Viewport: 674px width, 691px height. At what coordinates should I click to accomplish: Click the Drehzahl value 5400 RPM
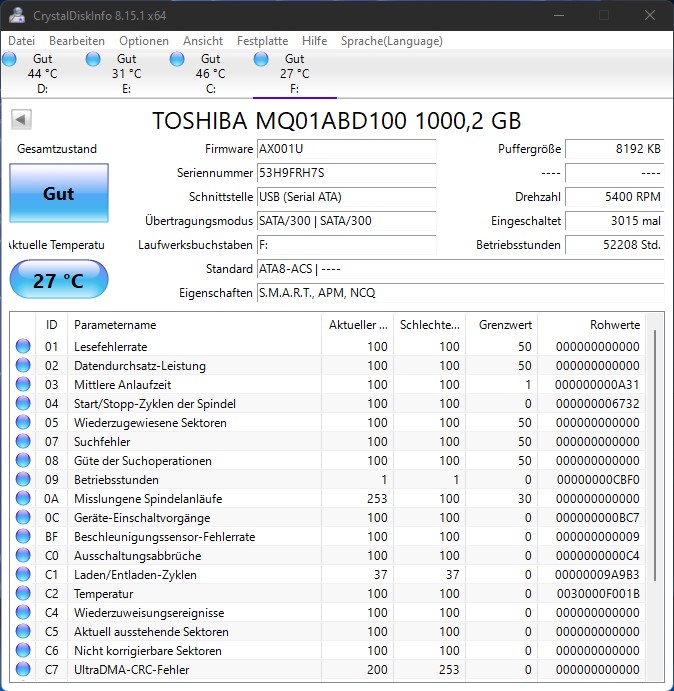click(x=614, y=197)
